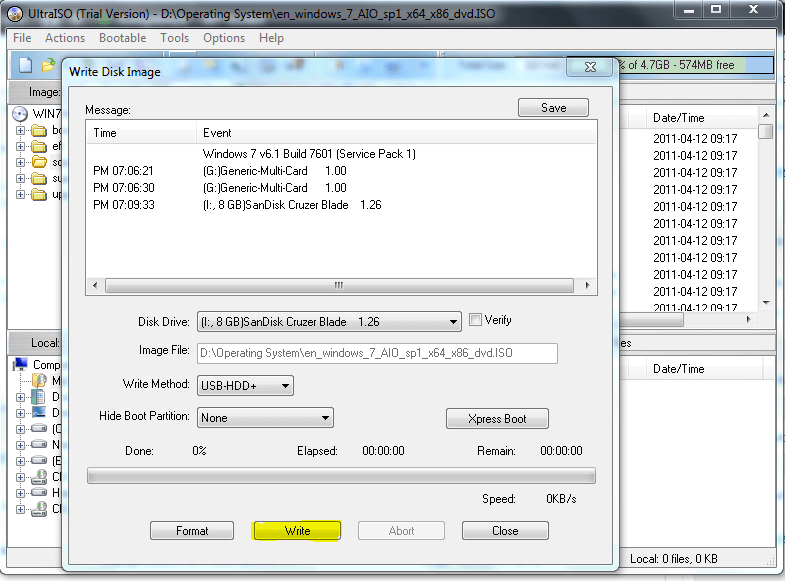Click the Xpress Boot button
Viewport: 785px width, 581px height.
[x=497, y=419]
